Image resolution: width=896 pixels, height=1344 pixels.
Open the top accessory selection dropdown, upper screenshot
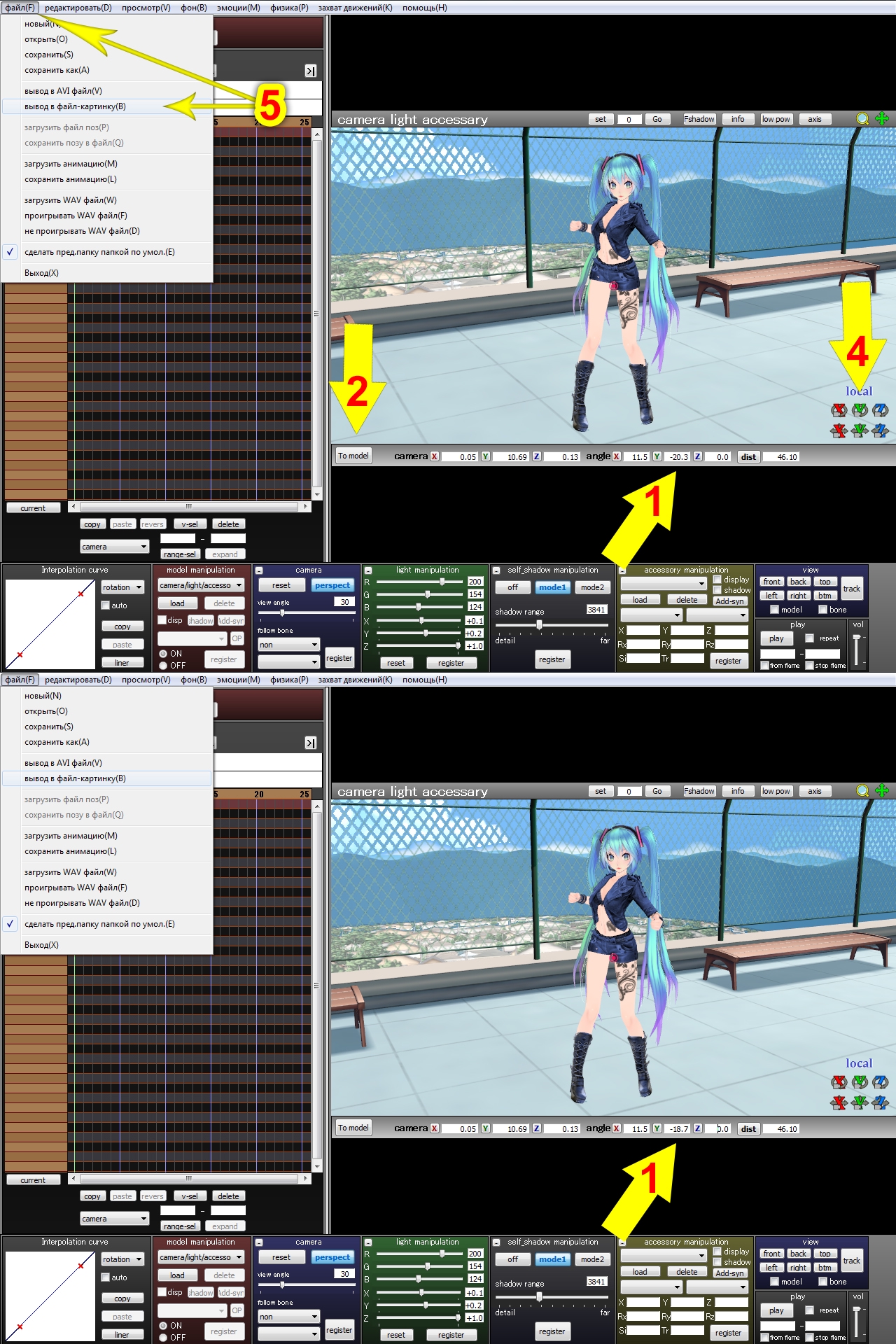[x=664, y=583]
